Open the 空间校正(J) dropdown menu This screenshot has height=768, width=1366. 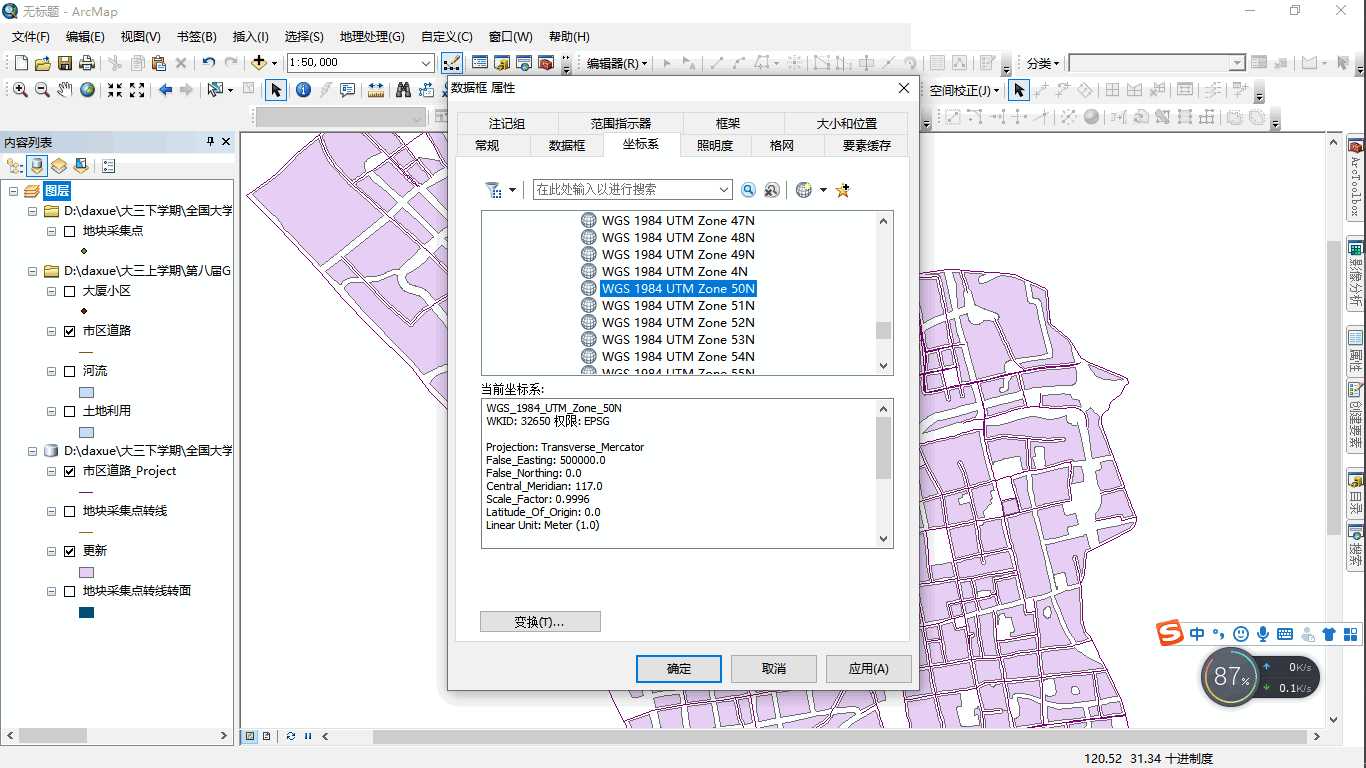point(965,90)
